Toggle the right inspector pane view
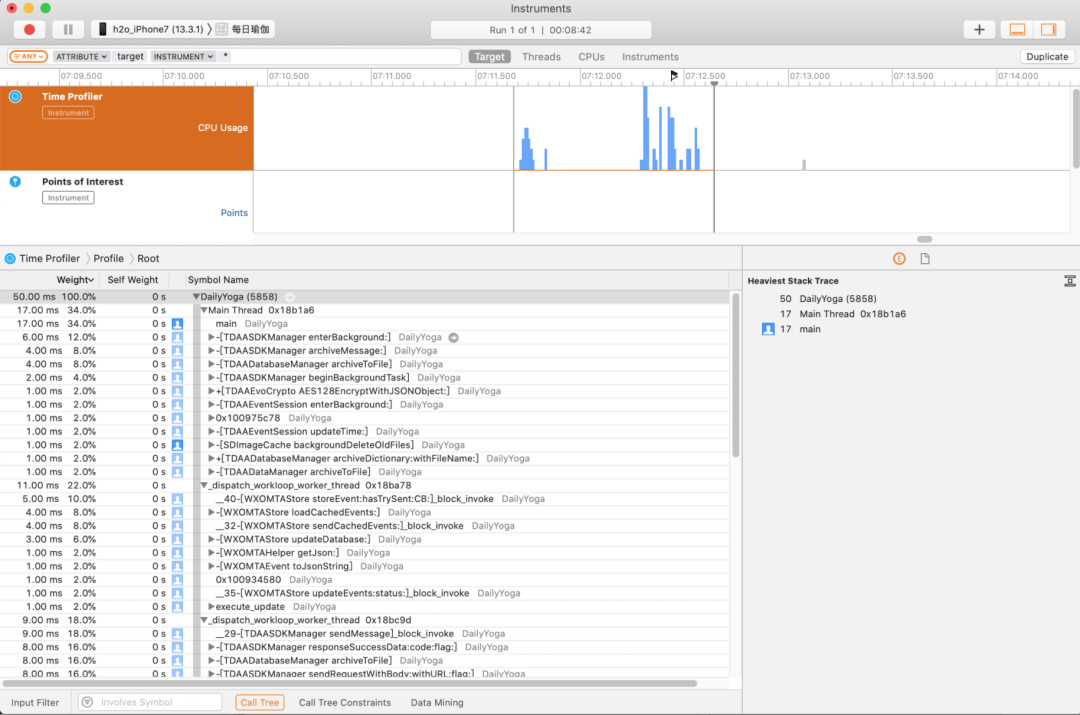This screenshot has width=1080, height=715. (x=1048, y=30)
